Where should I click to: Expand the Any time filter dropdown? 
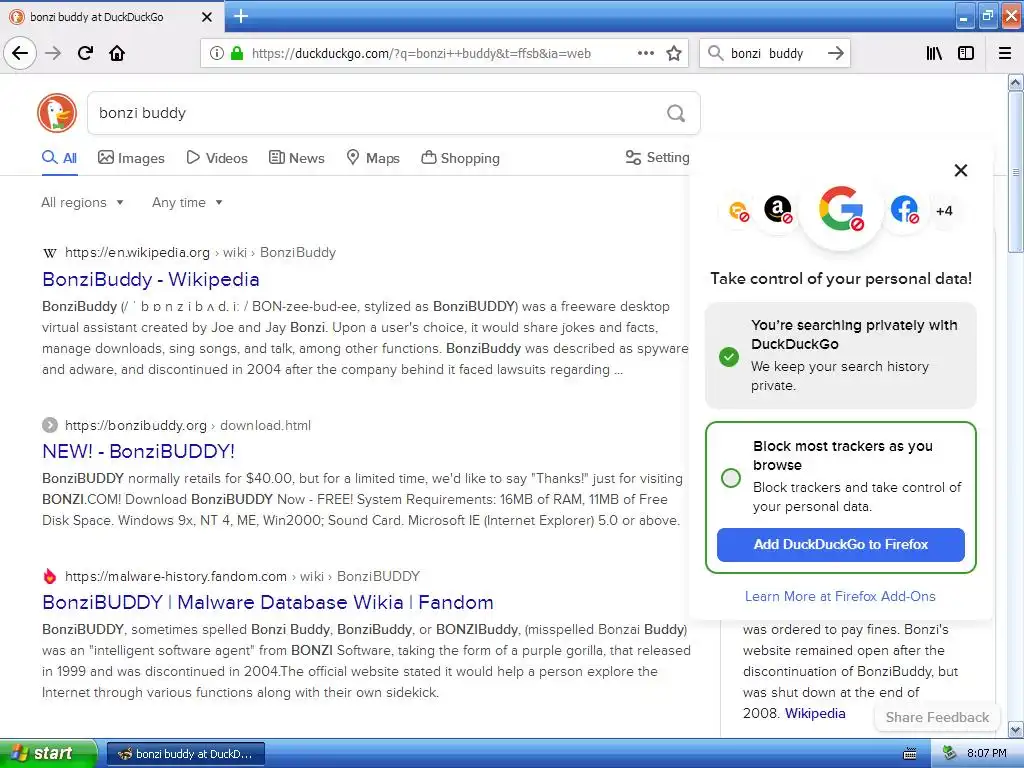click(x=187, y=202)
